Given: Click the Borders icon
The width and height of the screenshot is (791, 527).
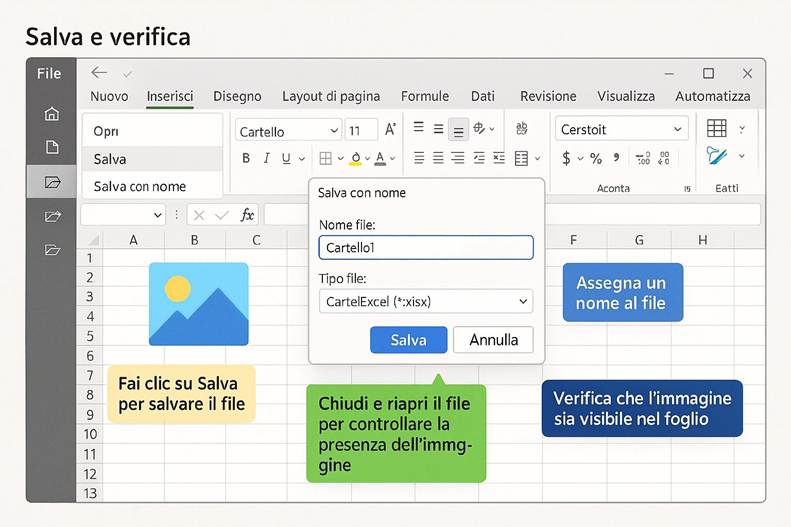Looking at the screenshot, I should (x=326, y=158).
